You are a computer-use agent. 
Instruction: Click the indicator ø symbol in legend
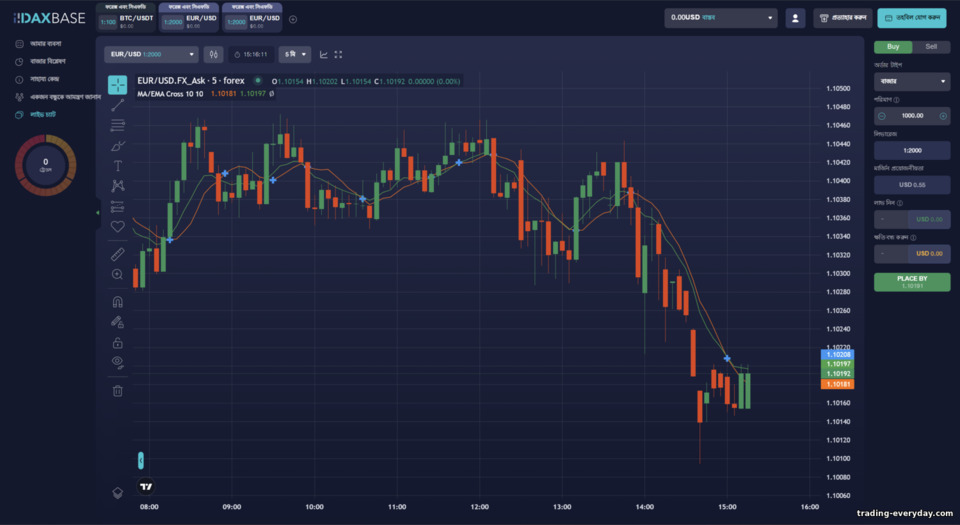coord(271,94)
